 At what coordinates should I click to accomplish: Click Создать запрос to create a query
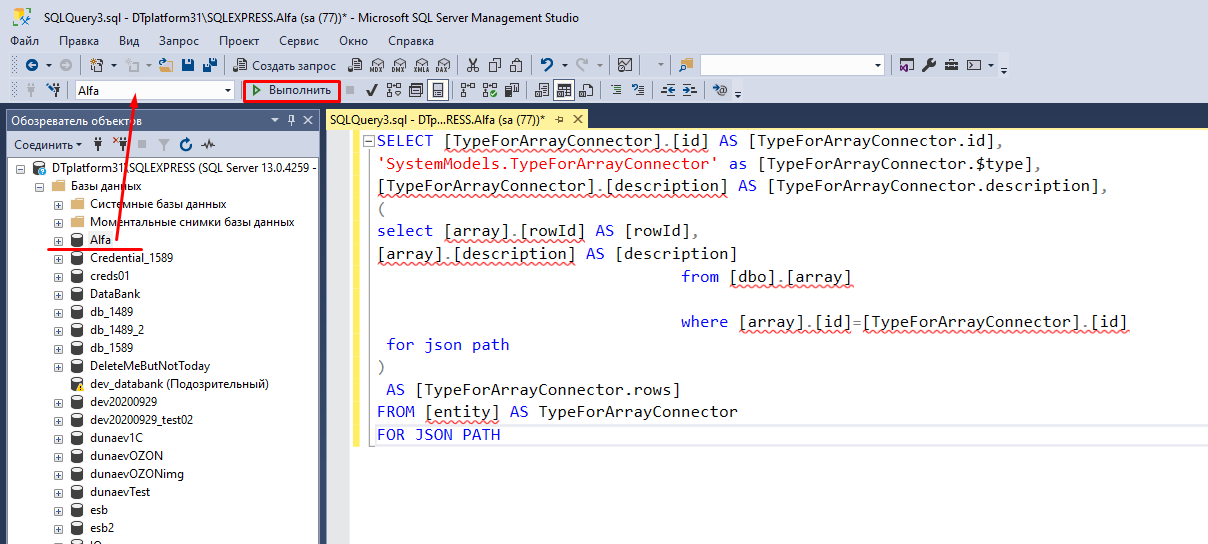pyautogui.click(x=285, y=65)
